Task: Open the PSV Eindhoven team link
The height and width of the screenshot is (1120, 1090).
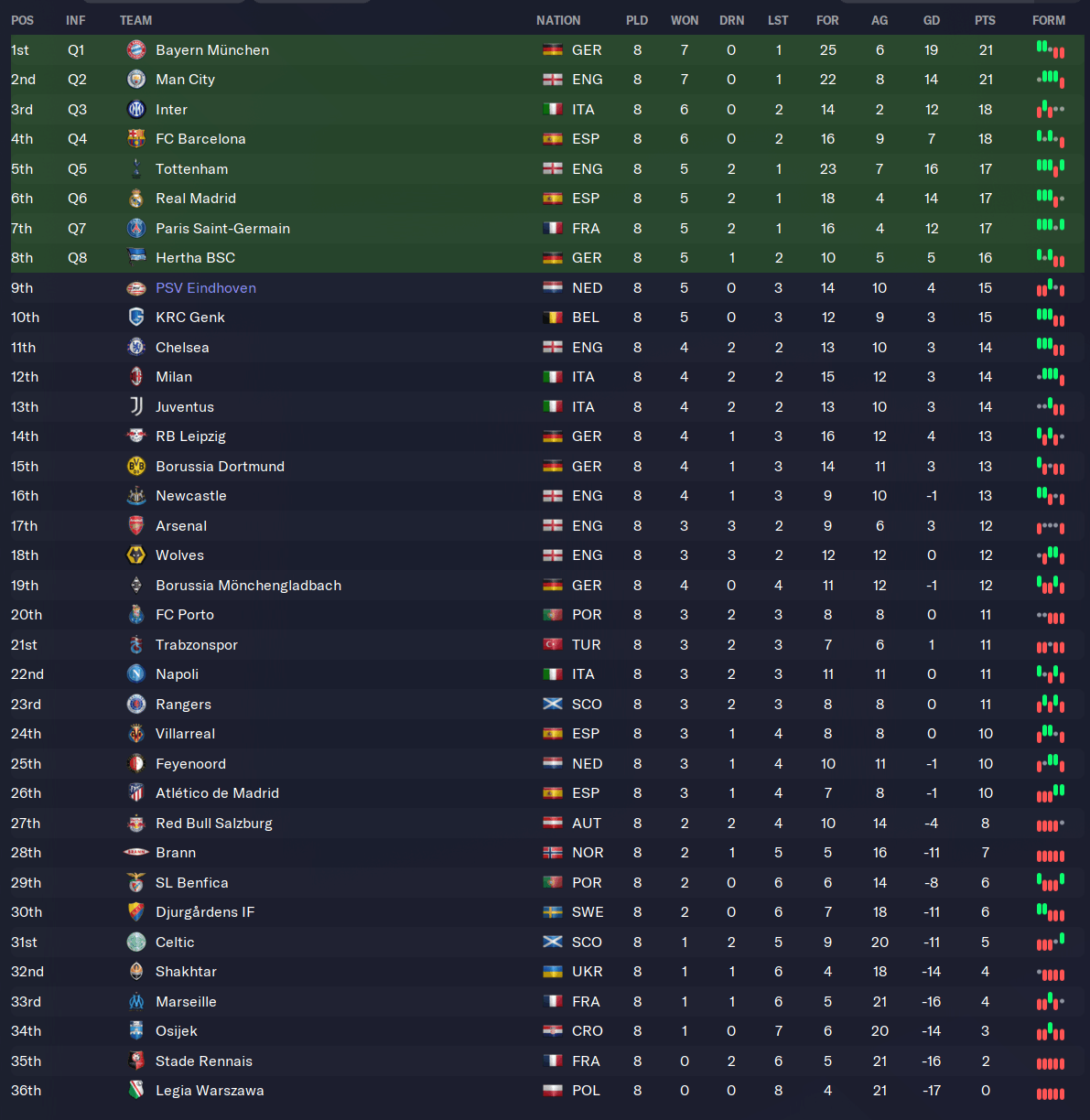Action: pos(206,288)
